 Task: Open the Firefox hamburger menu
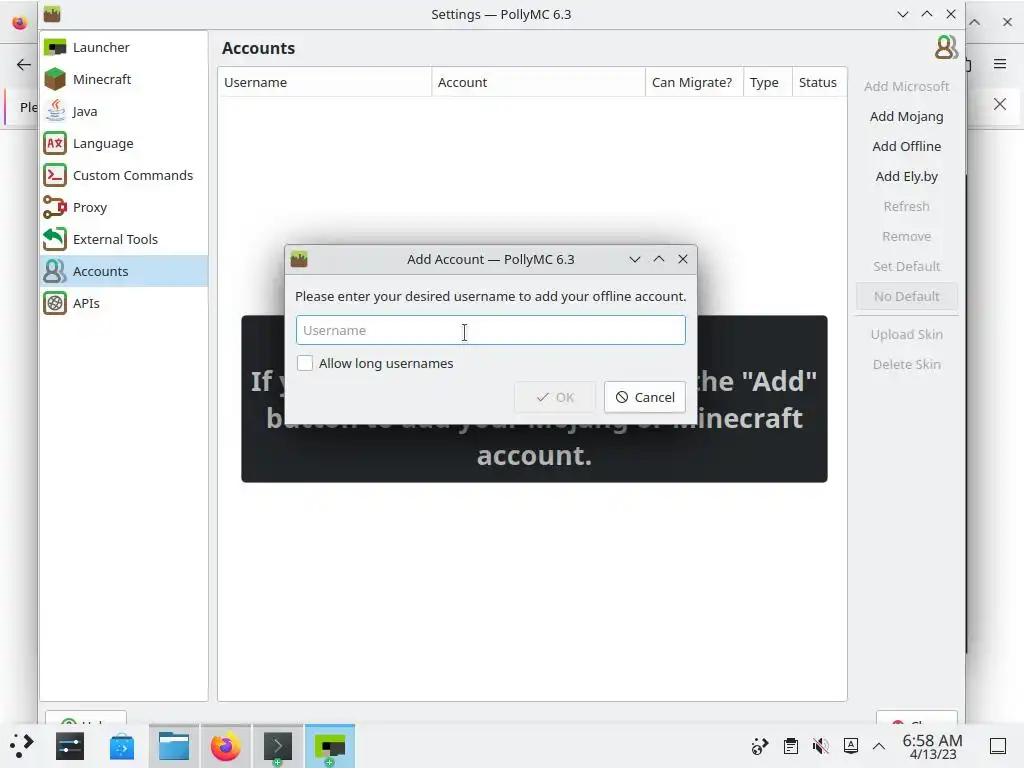[x=1000, y=64]
